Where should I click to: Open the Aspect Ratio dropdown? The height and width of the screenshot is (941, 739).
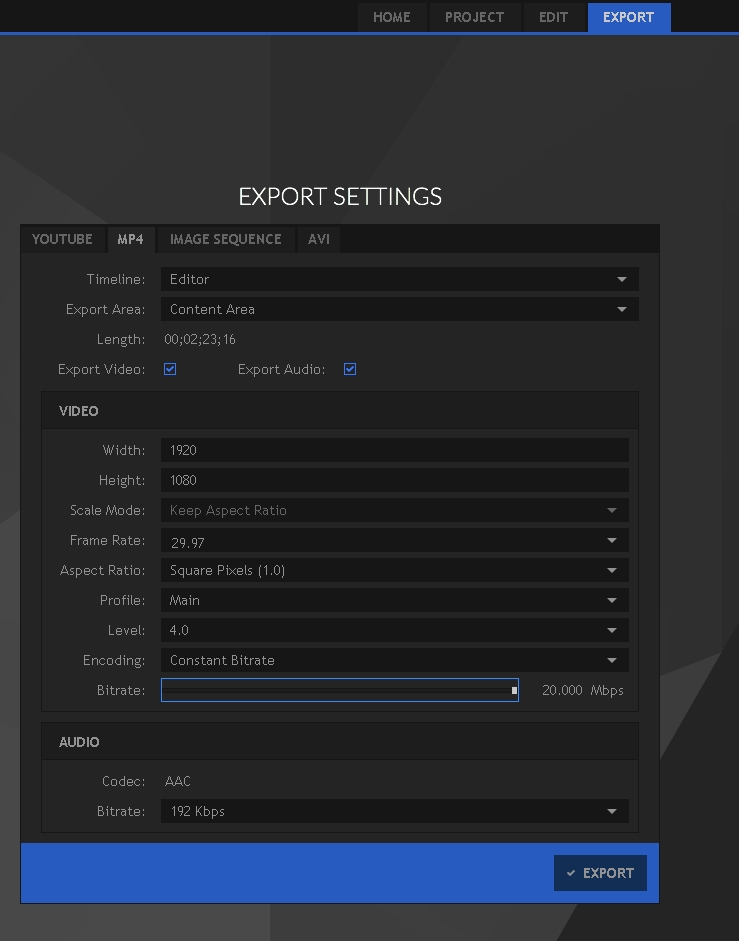pyautogui.click(x=394, y=570)
